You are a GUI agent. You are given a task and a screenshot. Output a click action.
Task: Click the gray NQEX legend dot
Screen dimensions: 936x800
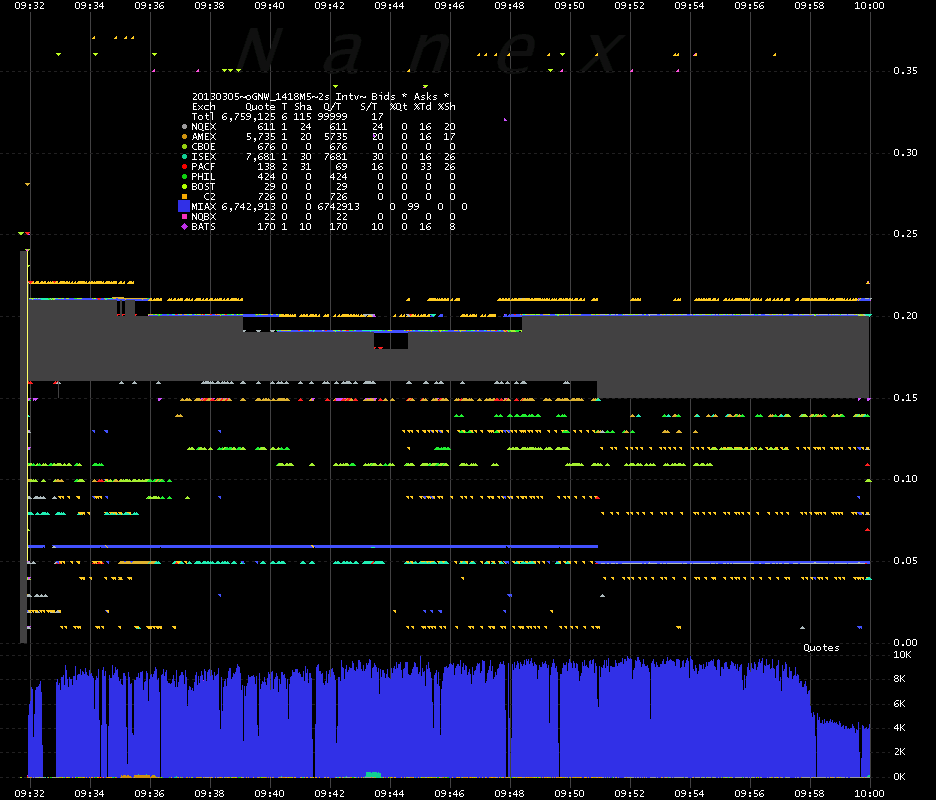(x=184, y=127)
